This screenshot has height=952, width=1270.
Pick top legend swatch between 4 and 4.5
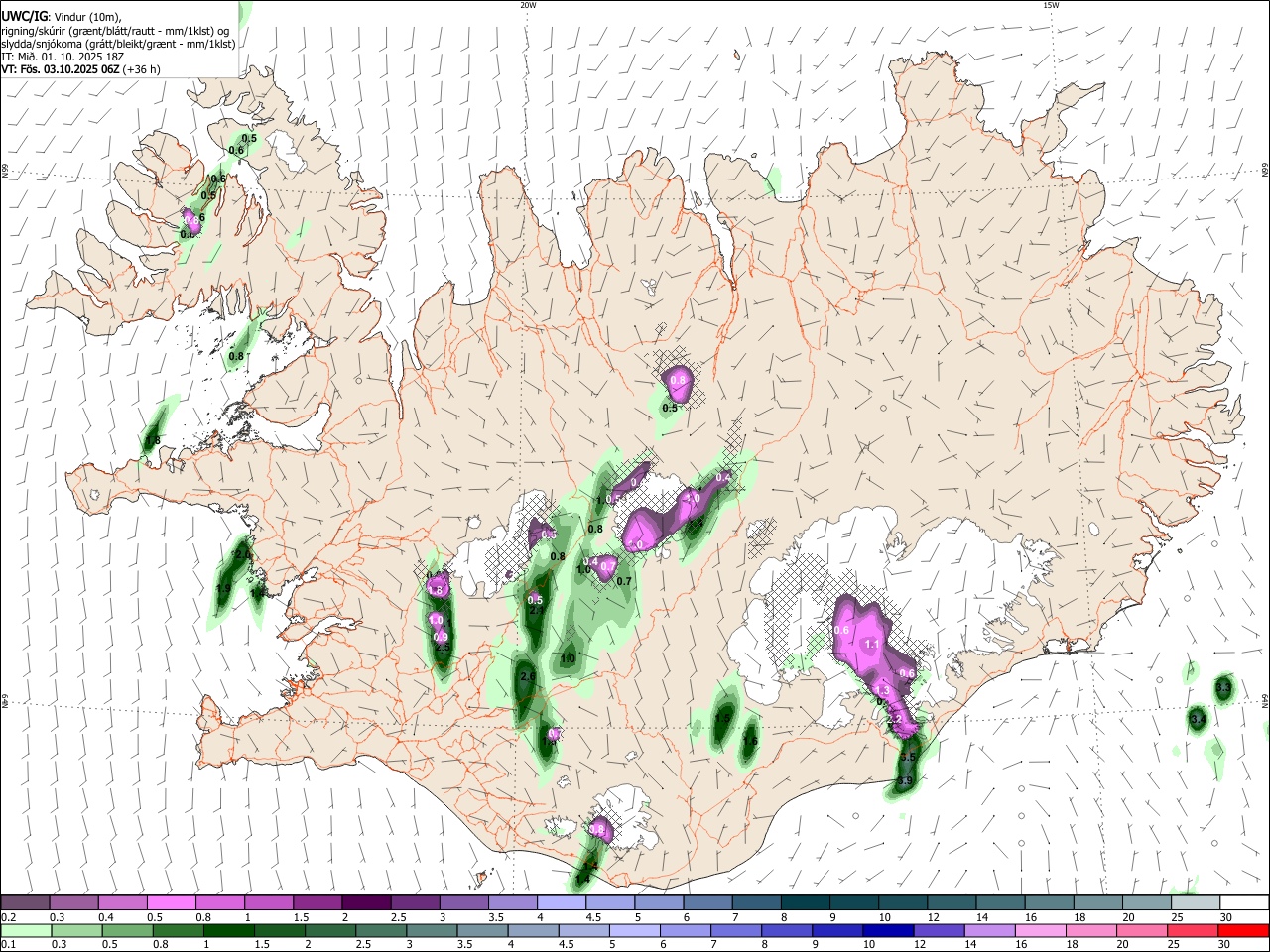pos(560,903)
